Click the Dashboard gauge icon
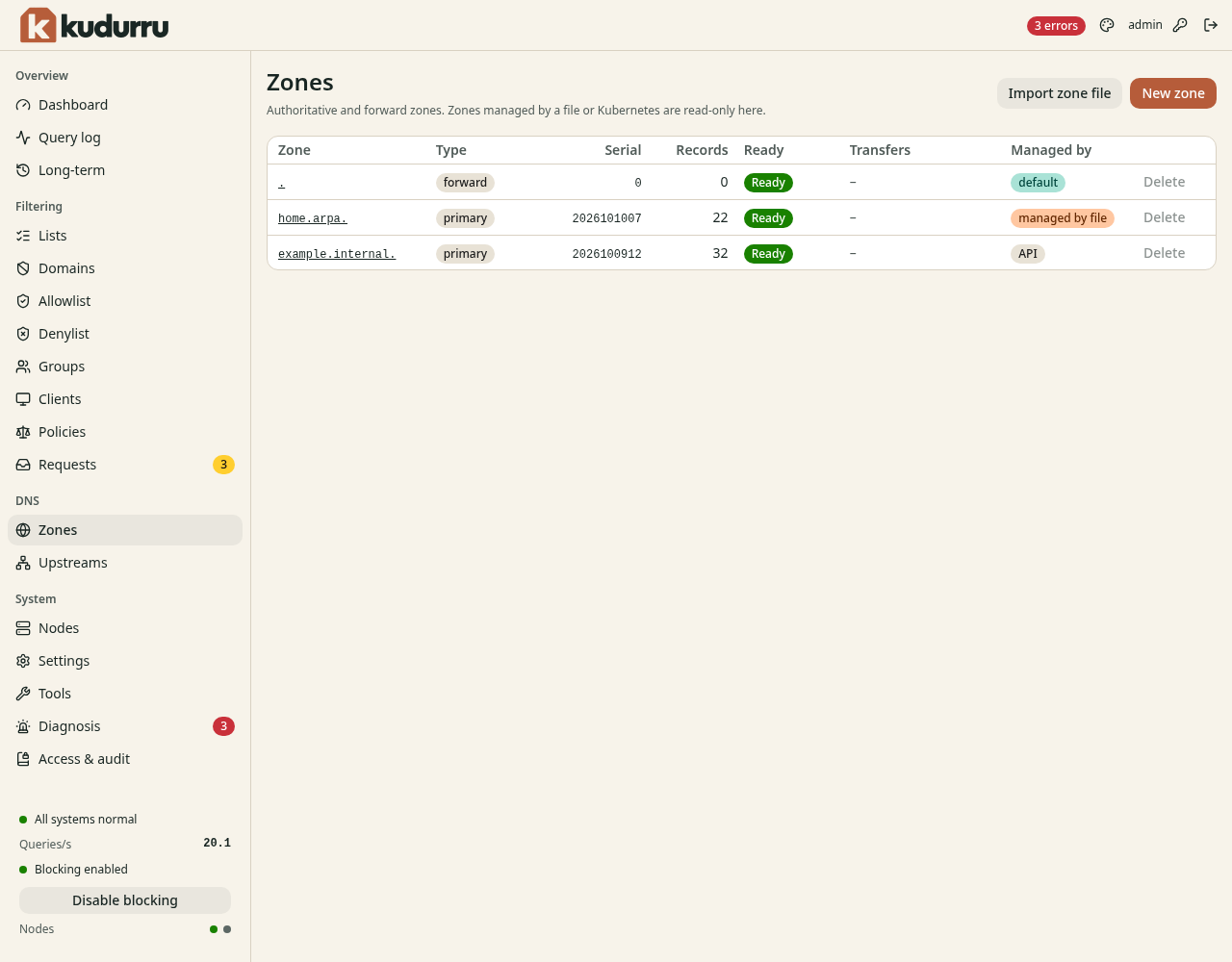Viewport: 1232px width, 962px height. [x=23, y=105]
